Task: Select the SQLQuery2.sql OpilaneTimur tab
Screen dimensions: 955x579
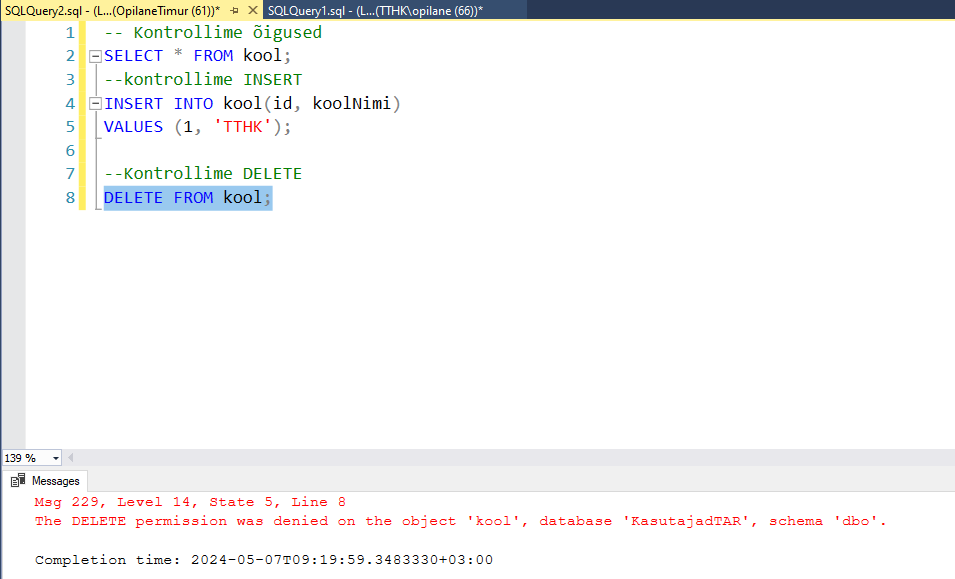Action: tap(110, 9)
